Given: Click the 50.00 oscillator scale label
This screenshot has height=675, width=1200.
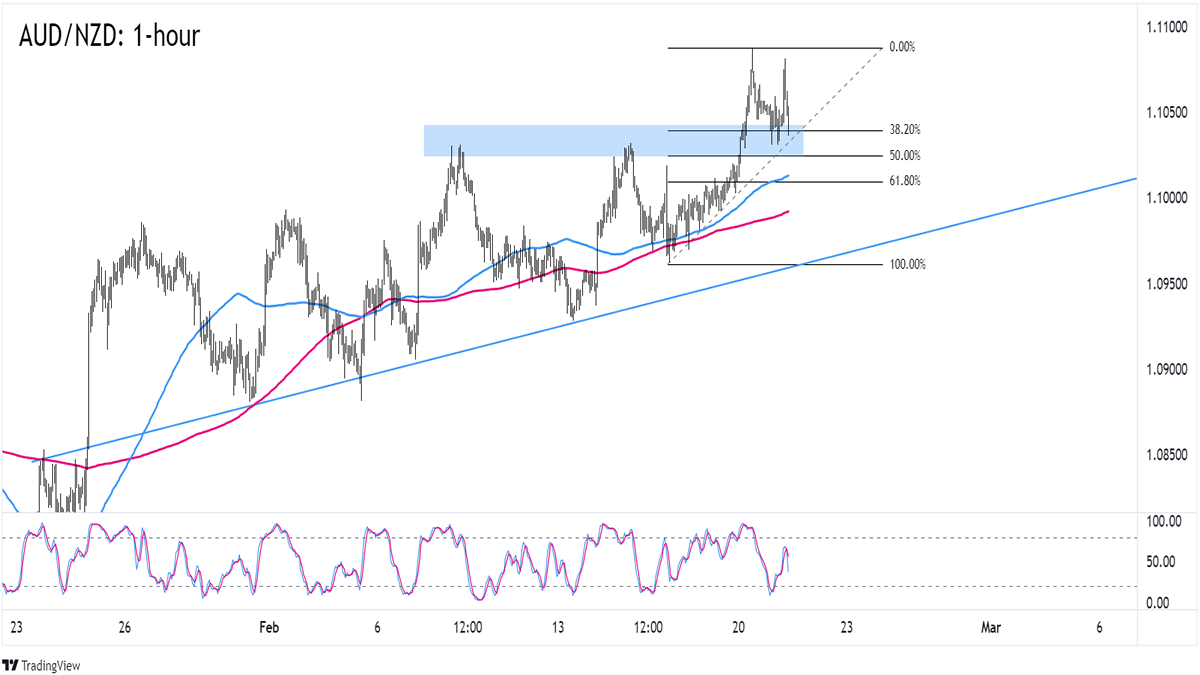Looking at the screenshot, I should pyautogui.click(x=1162, y=562).
